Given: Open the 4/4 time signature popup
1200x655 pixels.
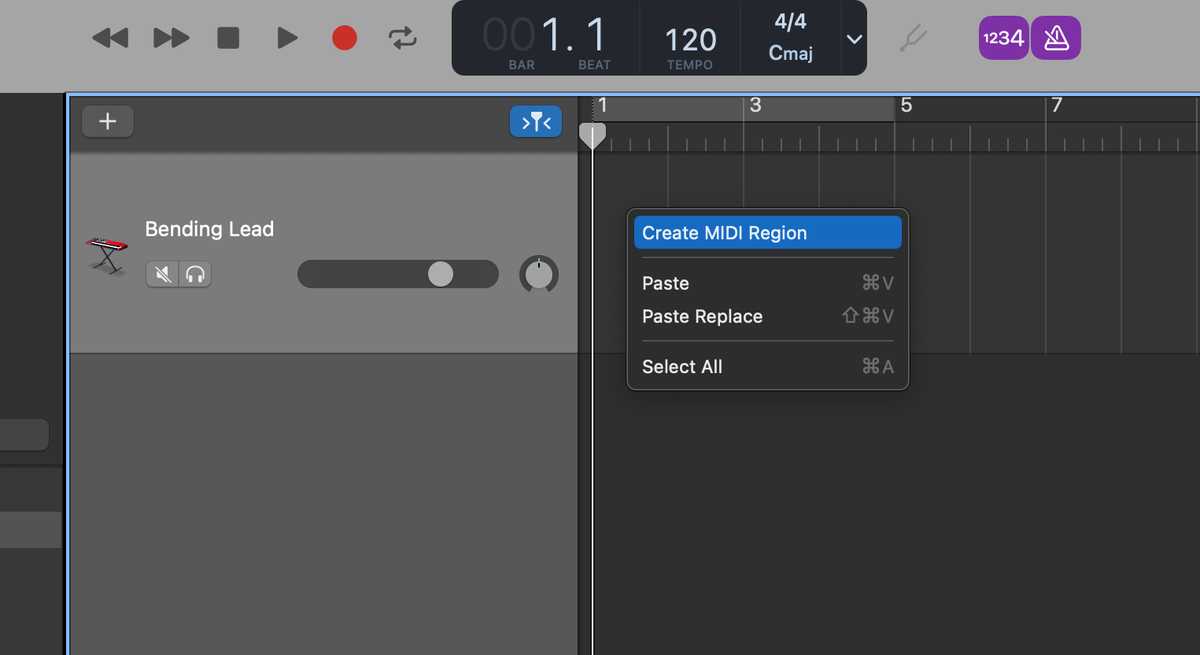Looking at the screenshot, I should [790, 22].
